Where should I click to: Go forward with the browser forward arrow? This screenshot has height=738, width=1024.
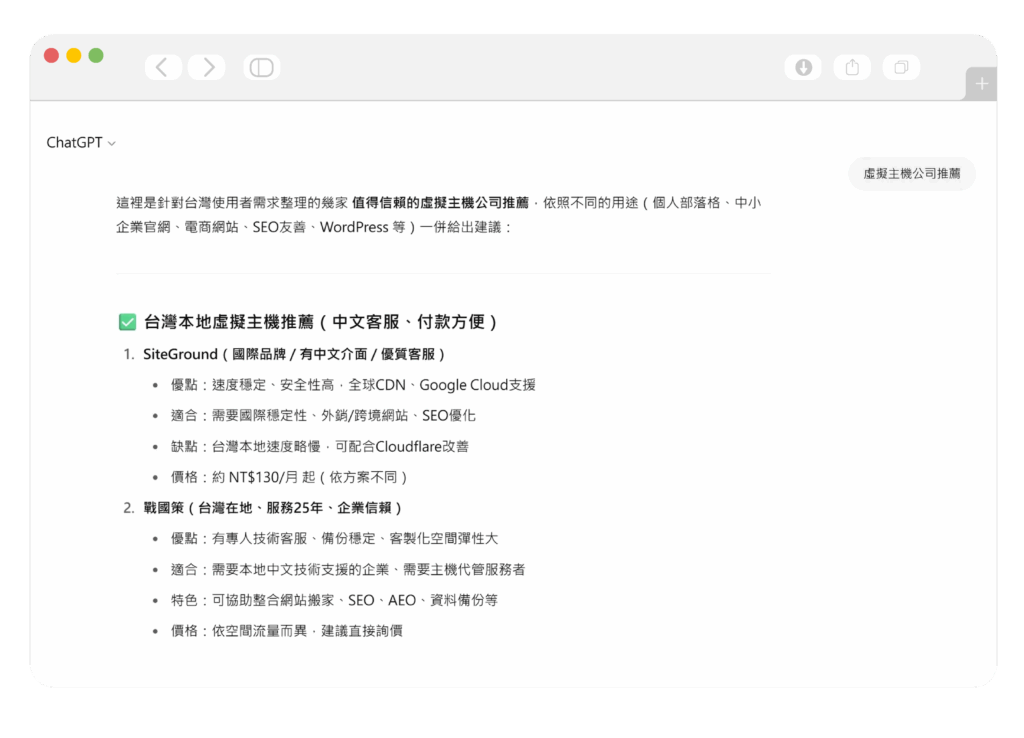pyautogui.click(x=207, y=67)
